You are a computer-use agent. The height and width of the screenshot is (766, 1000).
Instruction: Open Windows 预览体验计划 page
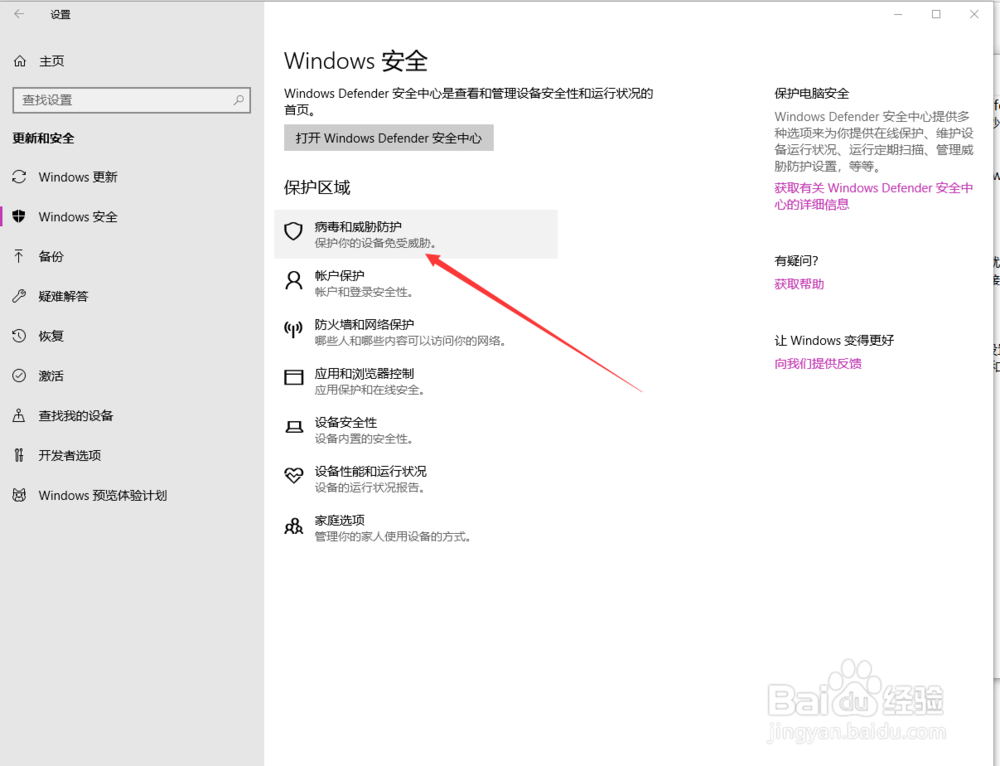(x=132, y=495)
